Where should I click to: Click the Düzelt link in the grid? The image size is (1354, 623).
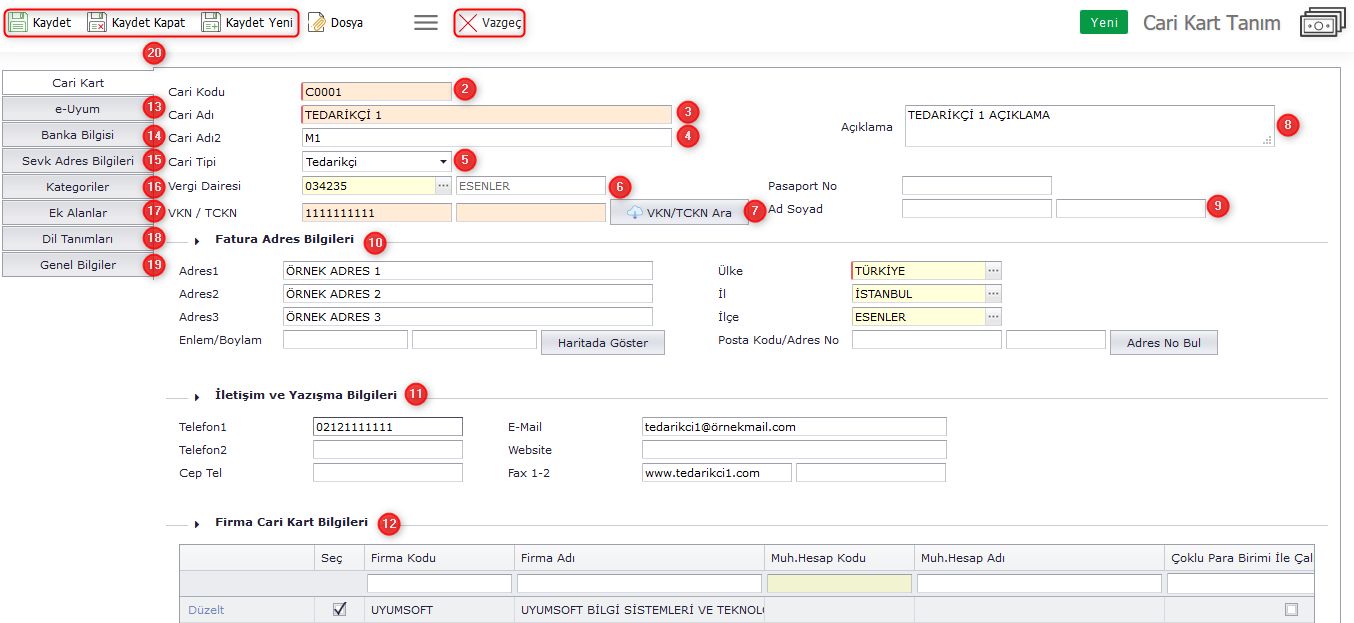click(x=206, y=609)
